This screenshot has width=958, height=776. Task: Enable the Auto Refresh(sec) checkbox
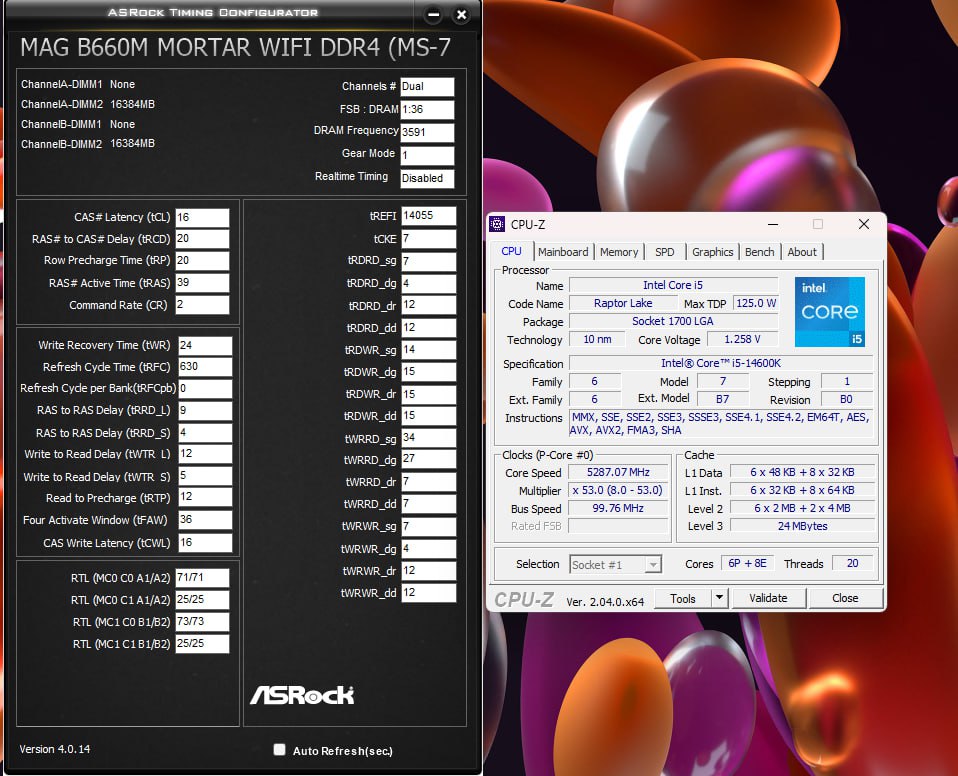pyautogui.click(x=279, y=750)
